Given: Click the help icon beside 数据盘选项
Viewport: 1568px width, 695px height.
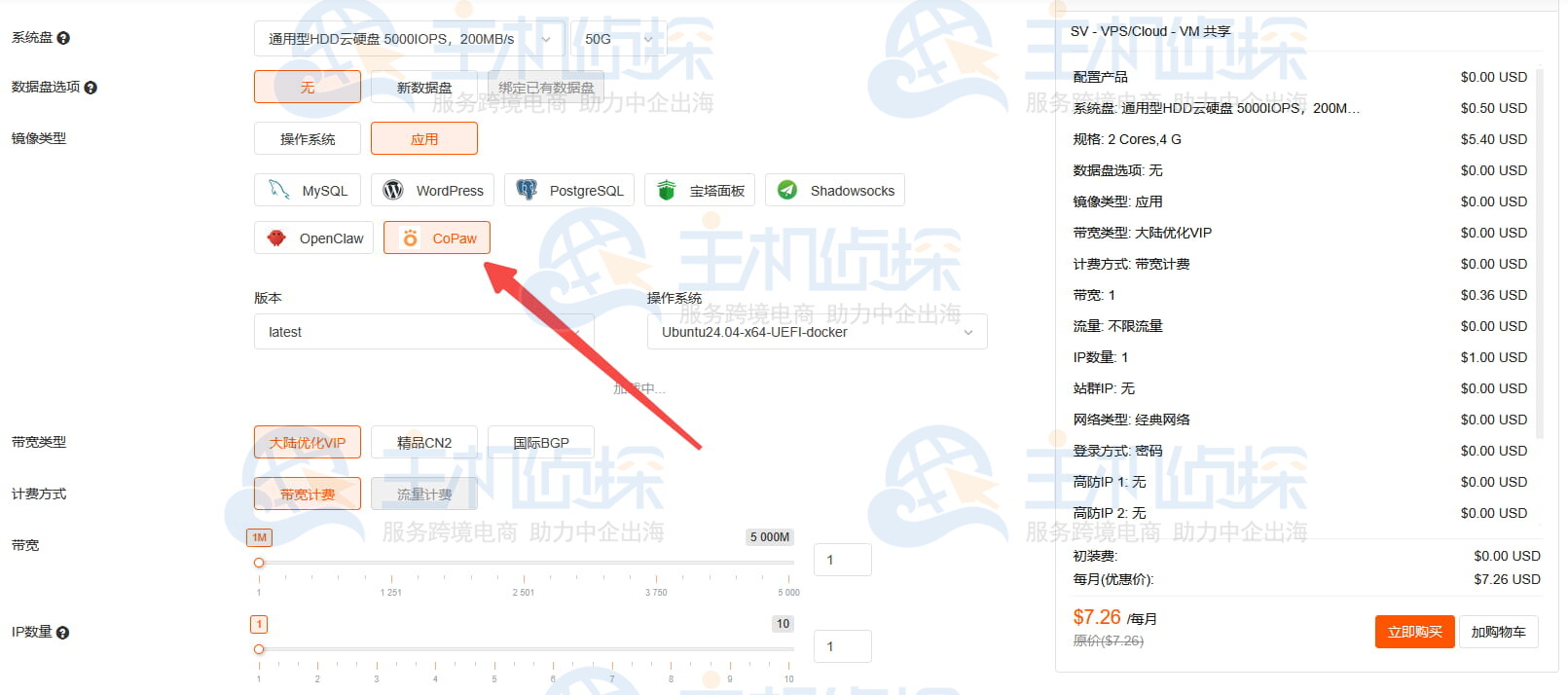Looking at the screenshot, I should click(91, 88).
